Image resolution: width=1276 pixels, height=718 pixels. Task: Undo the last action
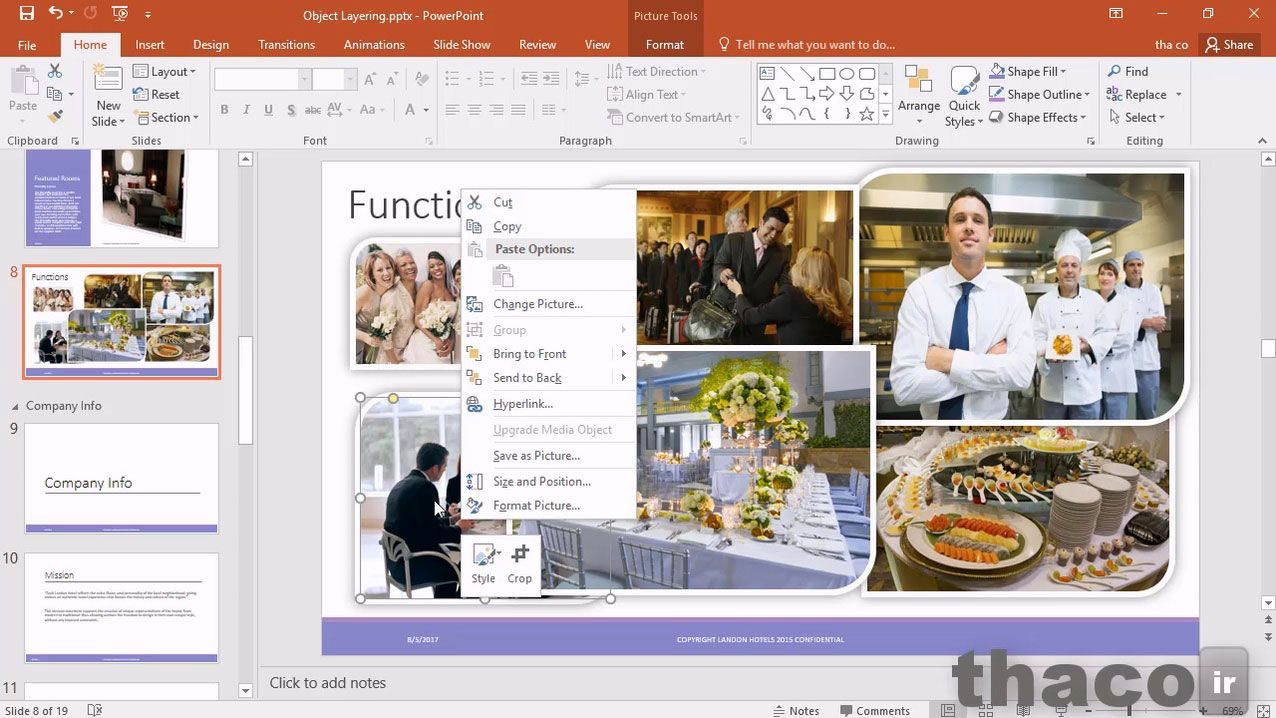pos(55,14)
